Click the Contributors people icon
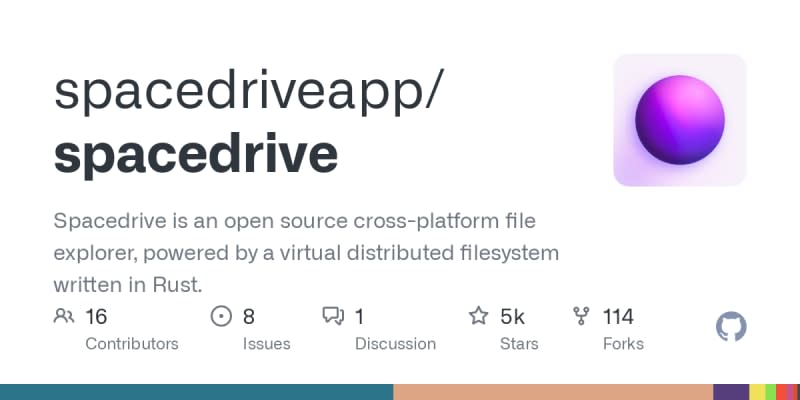This screenshot has height=400, width=800. point(64,317)
